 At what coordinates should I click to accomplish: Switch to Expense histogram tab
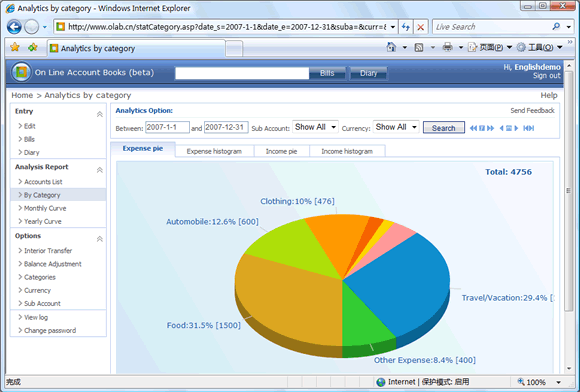(214, 151)
